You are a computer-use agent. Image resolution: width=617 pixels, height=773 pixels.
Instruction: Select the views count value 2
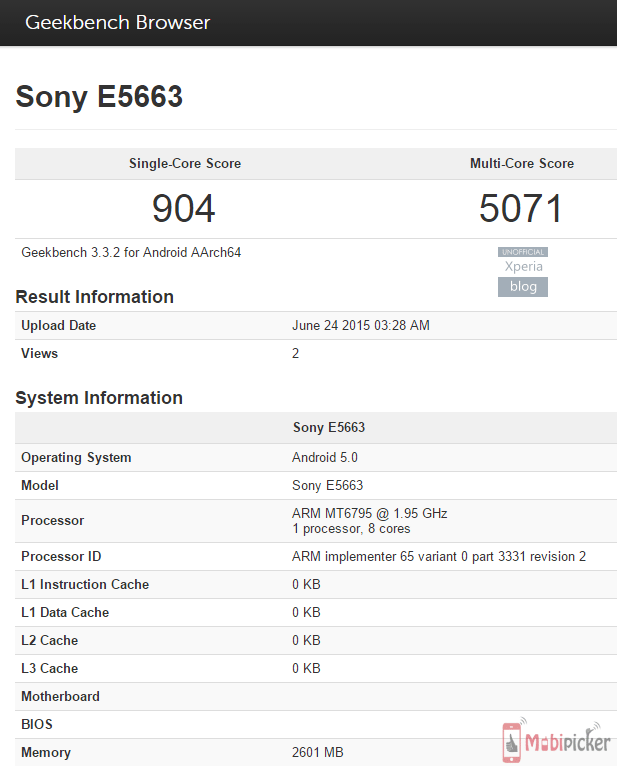coord(296,353)
